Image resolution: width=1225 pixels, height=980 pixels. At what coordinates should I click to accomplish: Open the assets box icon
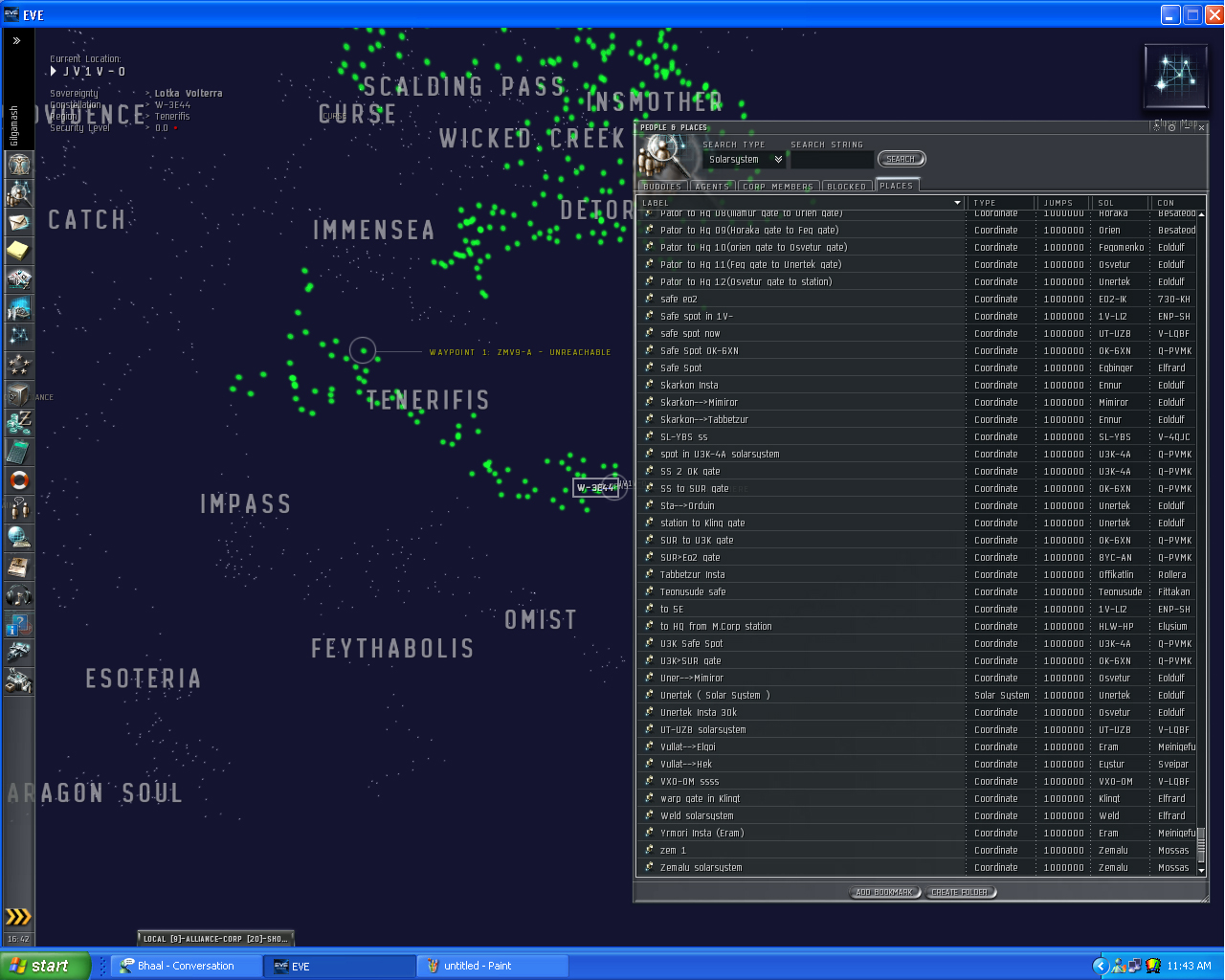coord(19,394)
